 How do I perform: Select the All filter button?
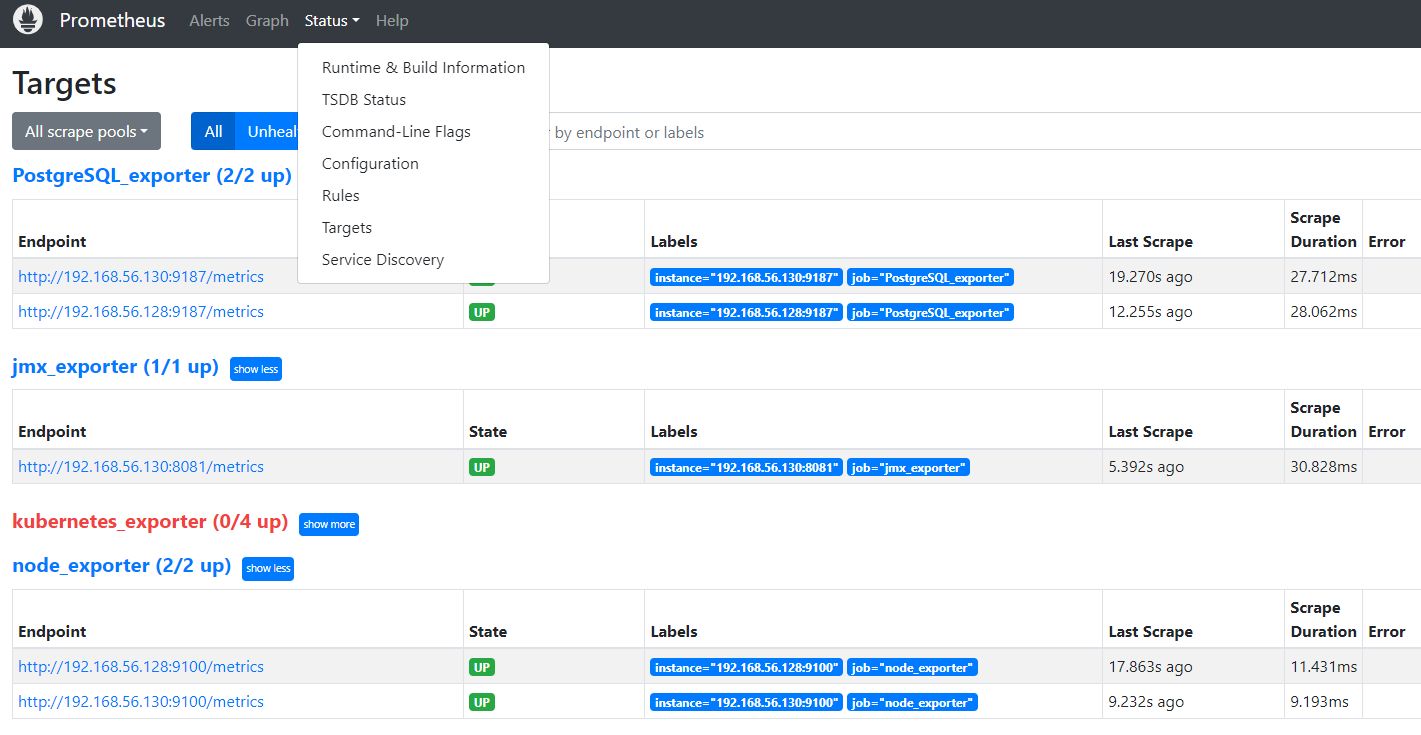tap(213, 131)
